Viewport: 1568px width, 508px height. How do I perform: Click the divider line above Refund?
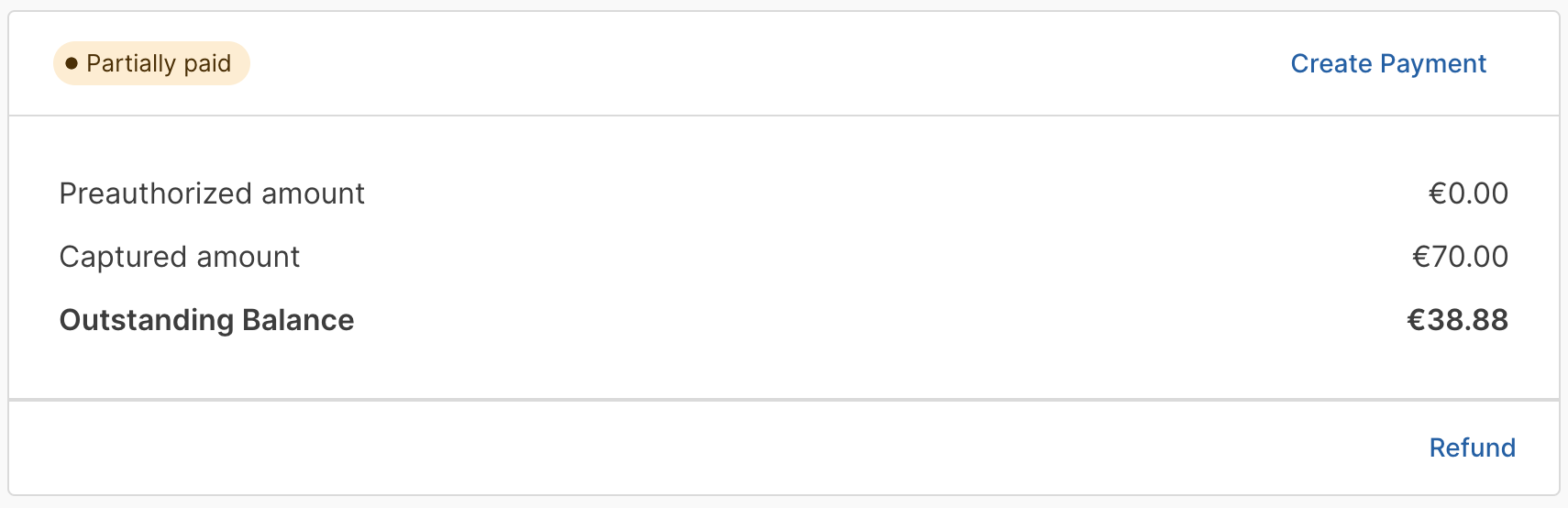click(x=784, y=400)
